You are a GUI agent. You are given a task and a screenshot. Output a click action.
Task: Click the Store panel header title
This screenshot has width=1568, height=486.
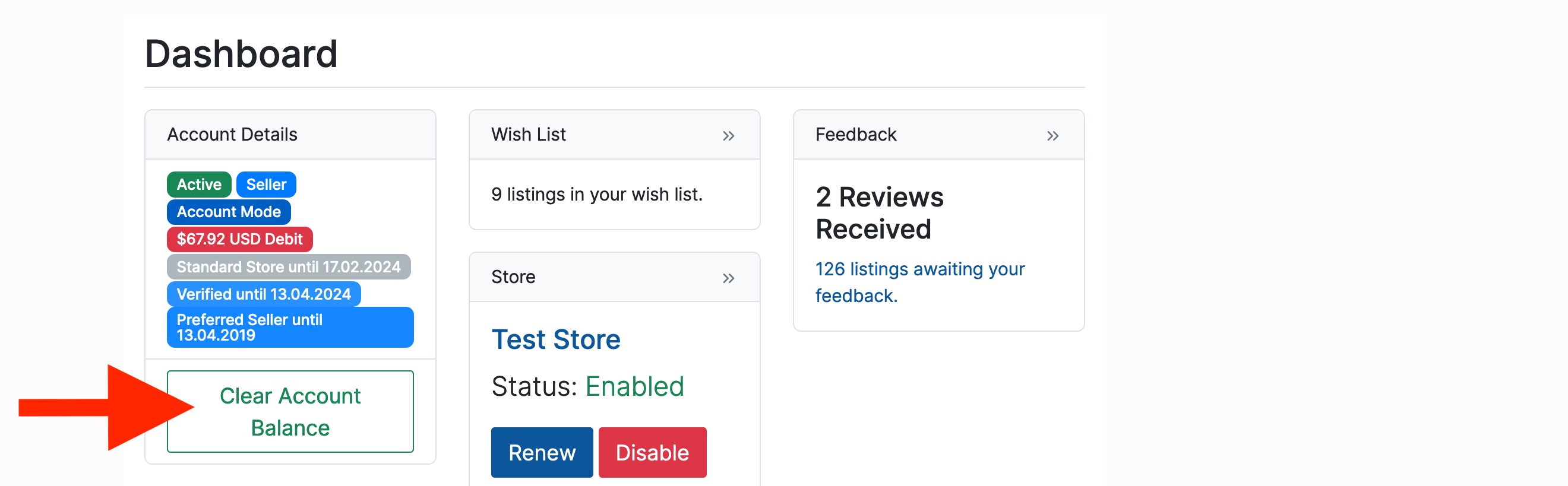point(513,277)
